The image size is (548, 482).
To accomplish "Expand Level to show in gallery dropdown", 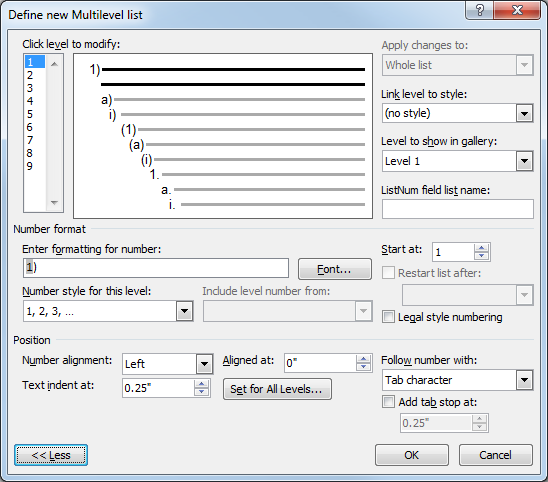I will coord(524,161).
